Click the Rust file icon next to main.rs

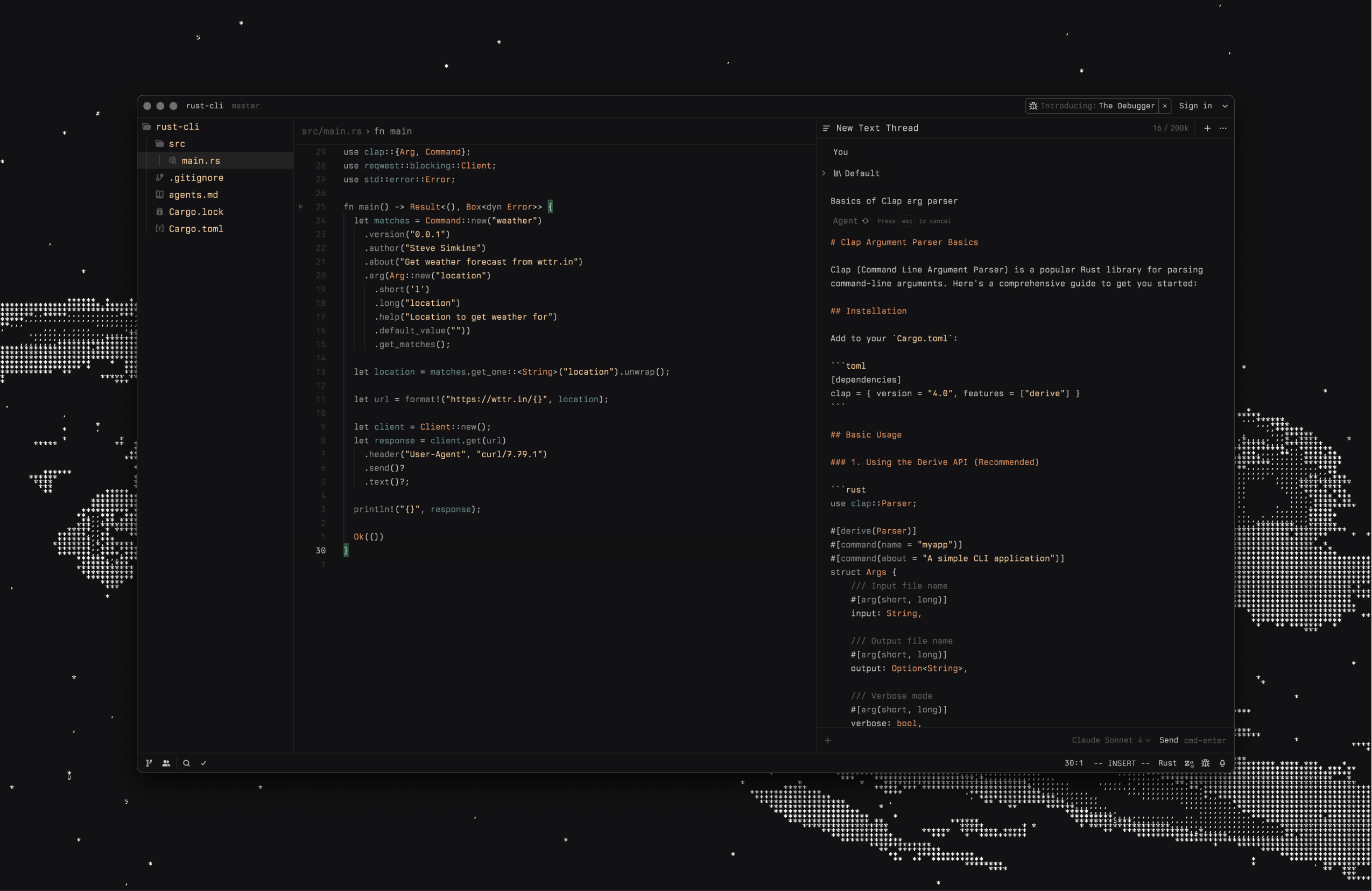[172, 160]
